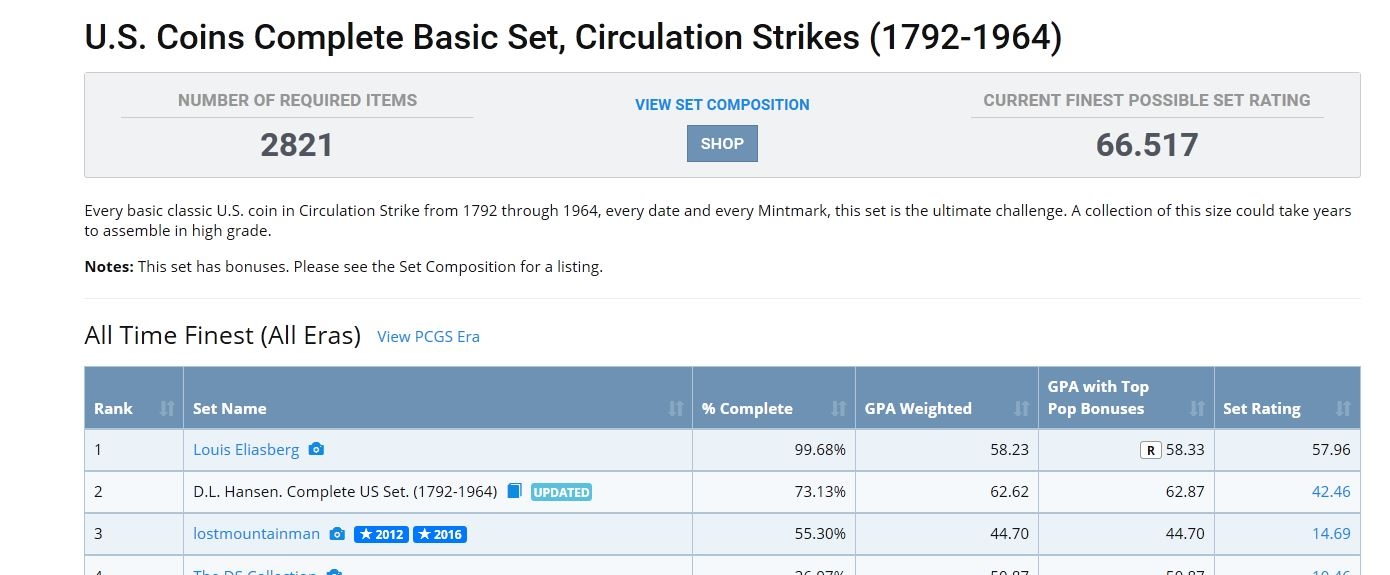Sort by % Complete column arrows
This screenshot has height=575, width=1390.
[x=839, y=408]
